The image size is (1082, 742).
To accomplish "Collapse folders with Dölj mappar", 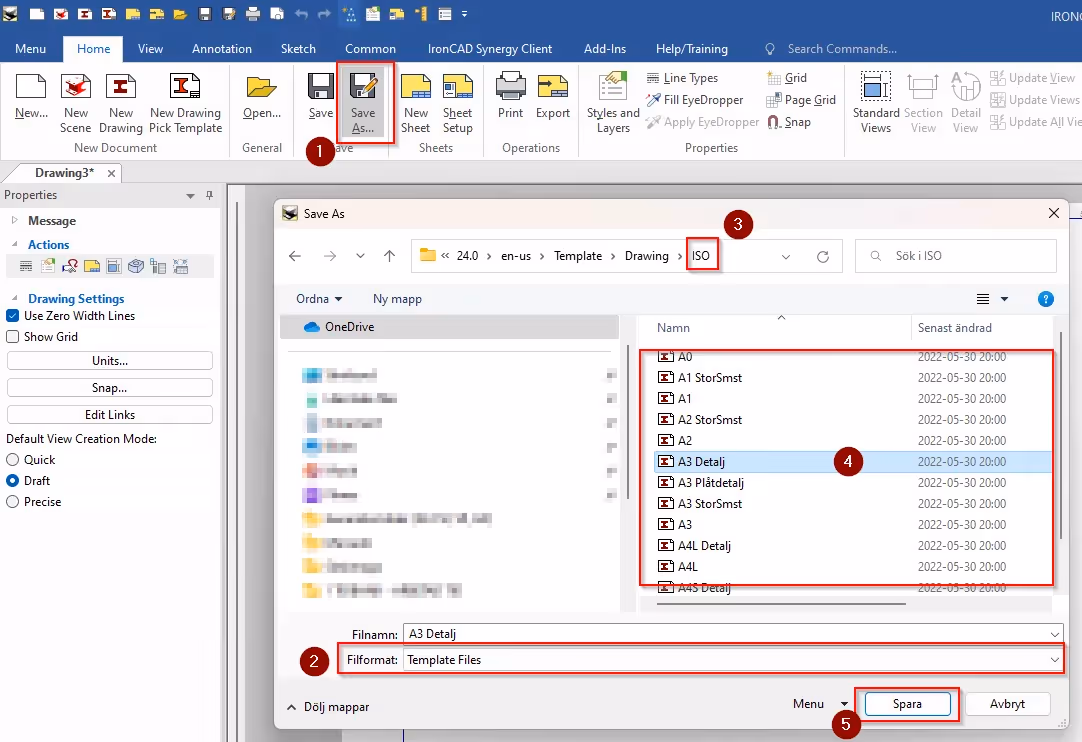I will point(328,707).
